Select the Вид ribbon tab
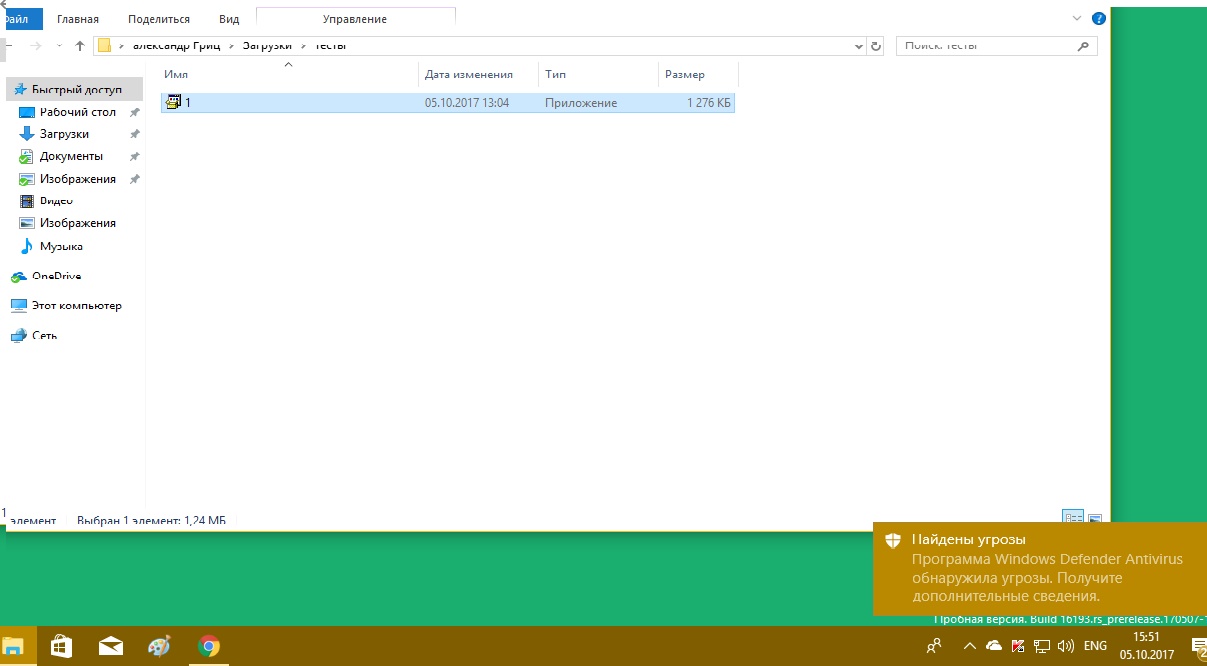The image size is (1207, 666). pos(229,19)
